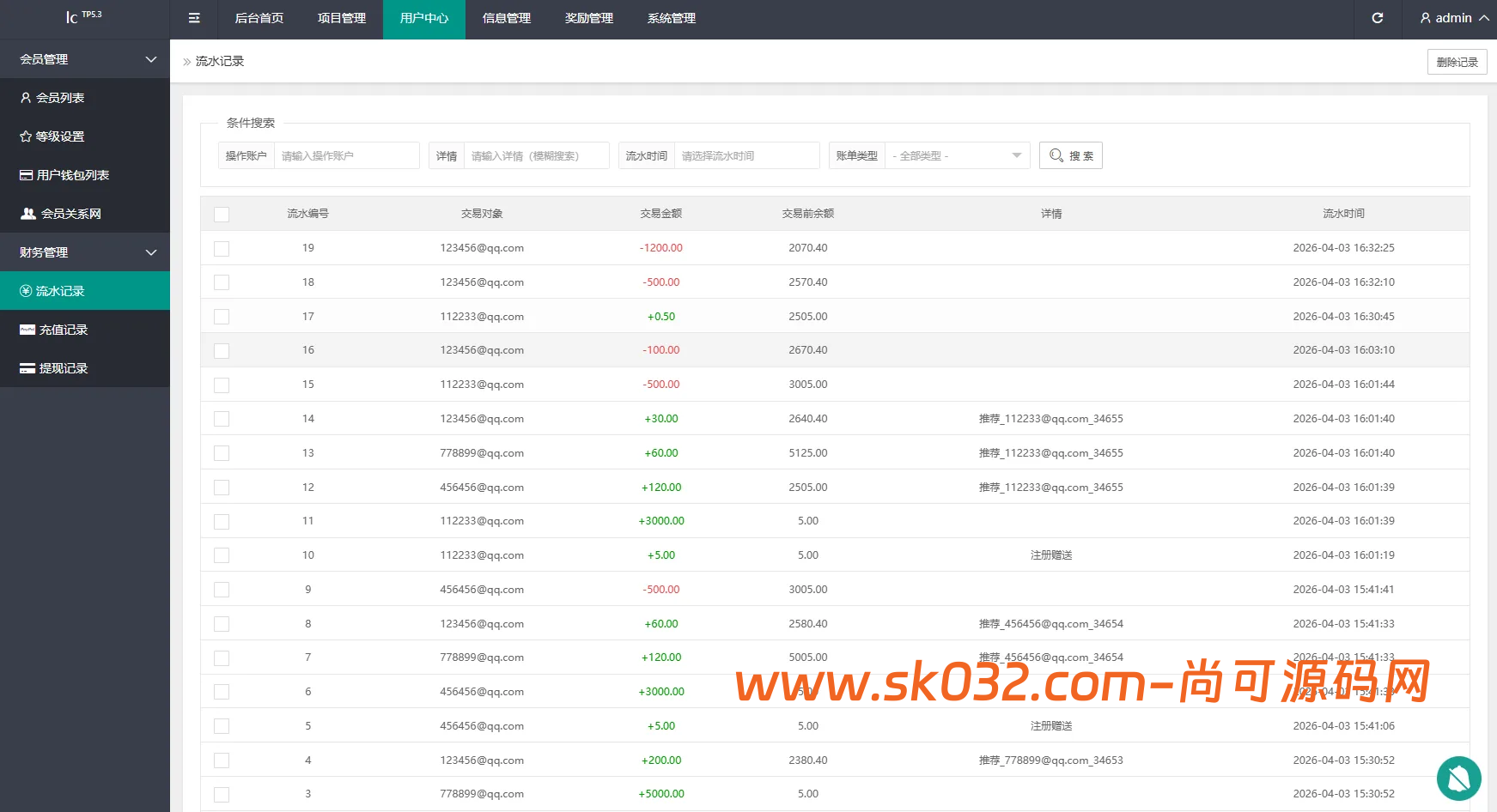The image size is (1497, 812).
Task: Open the 用户中心 tab
Action: pos(424,18)
